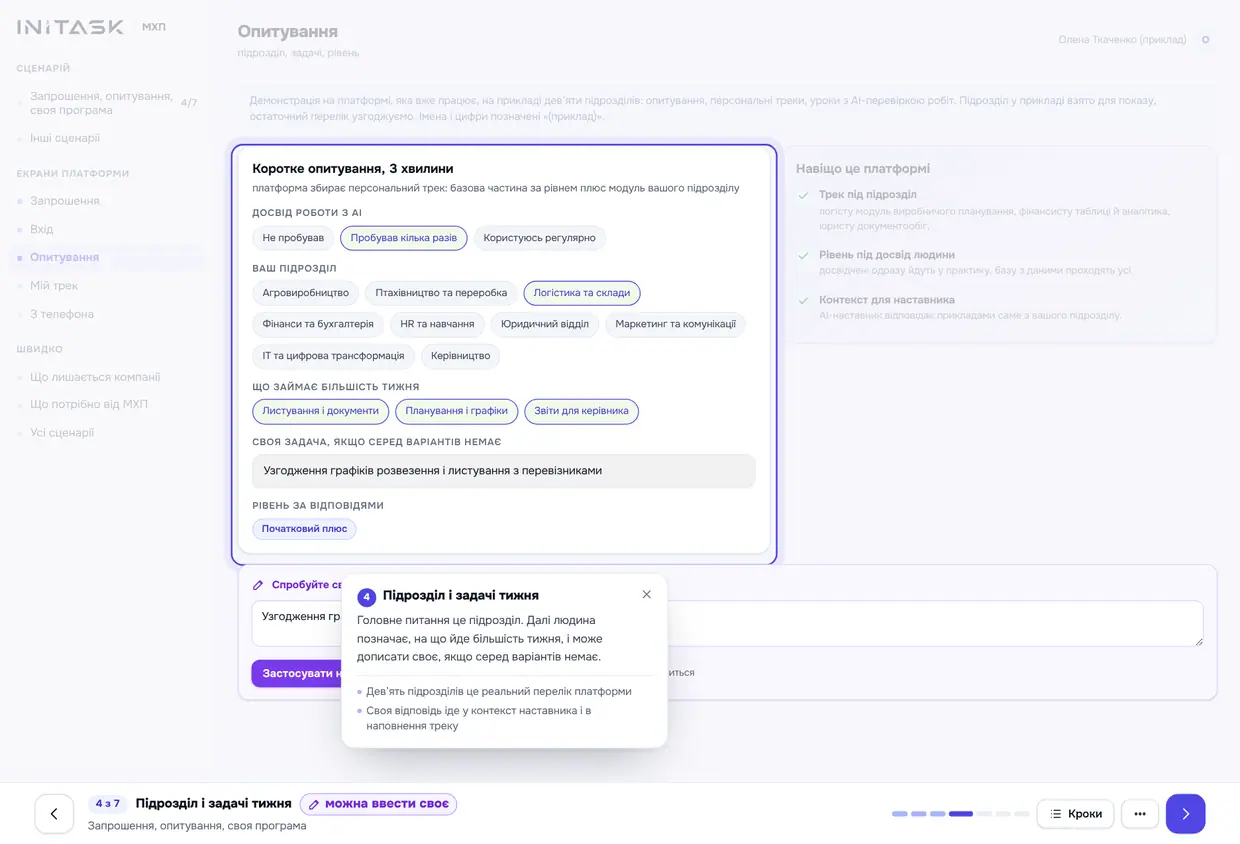Image resolution: width=1240 pixels, height=844 pixels.
Task: Click the Застосувати button
Action: pyautogui.click(x=297, y=673)
